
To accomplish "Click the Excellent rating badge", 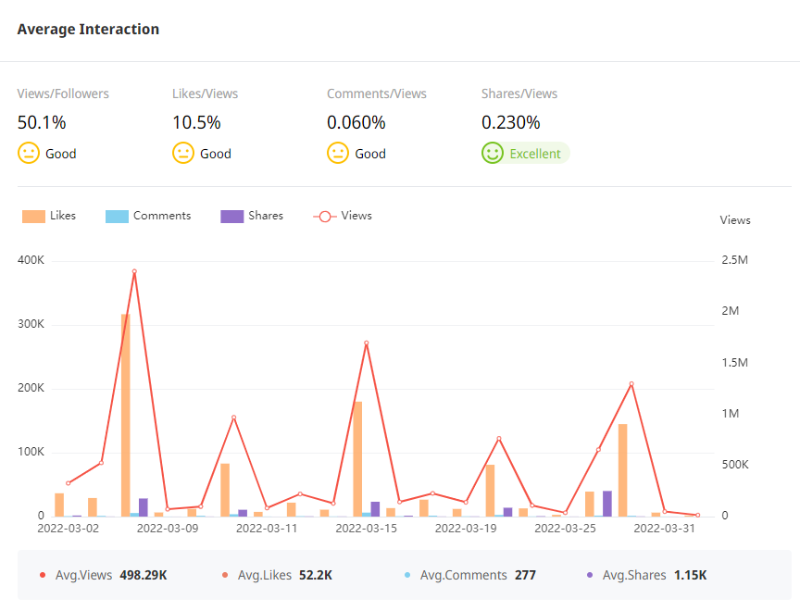I will [x=525, y=154].
